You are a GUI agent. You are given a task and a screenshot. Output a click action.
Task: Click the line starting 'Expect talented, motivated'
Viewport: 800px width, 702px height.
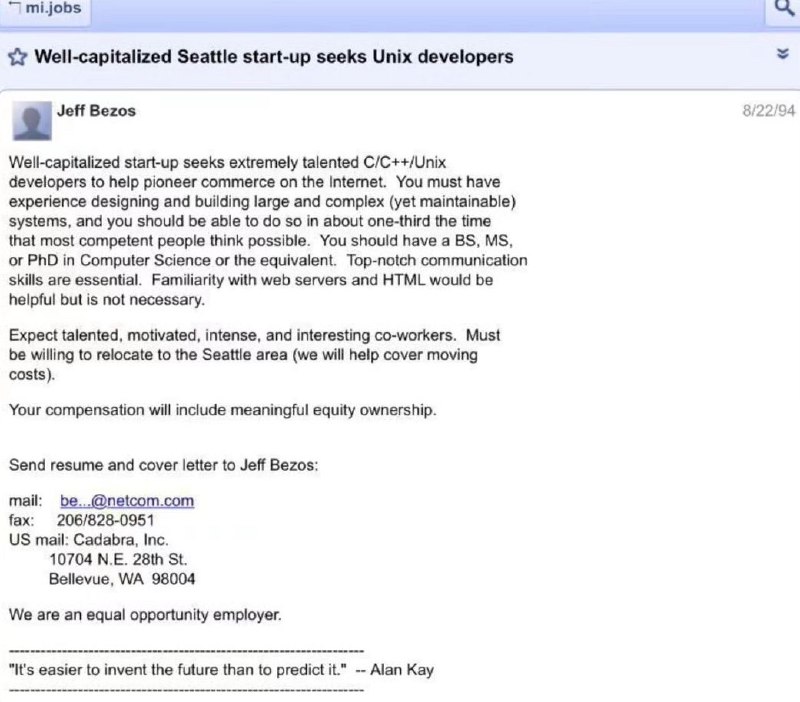(255, 335)
